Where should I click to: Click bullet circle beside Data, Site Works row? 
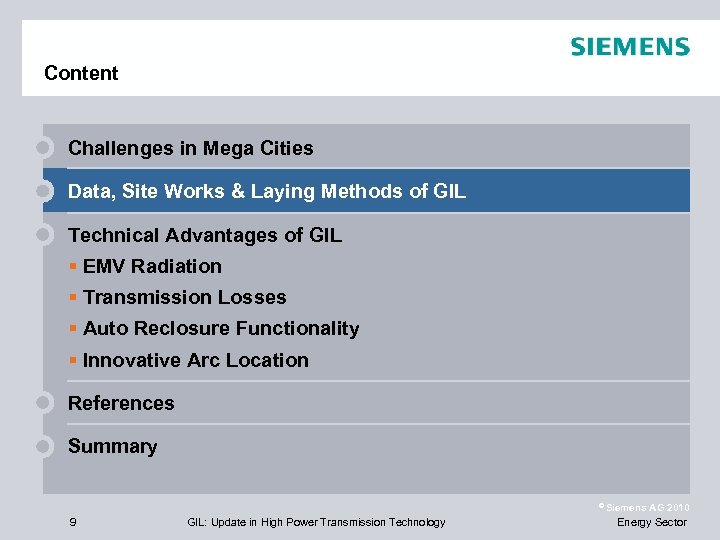(x=44, y=191)
